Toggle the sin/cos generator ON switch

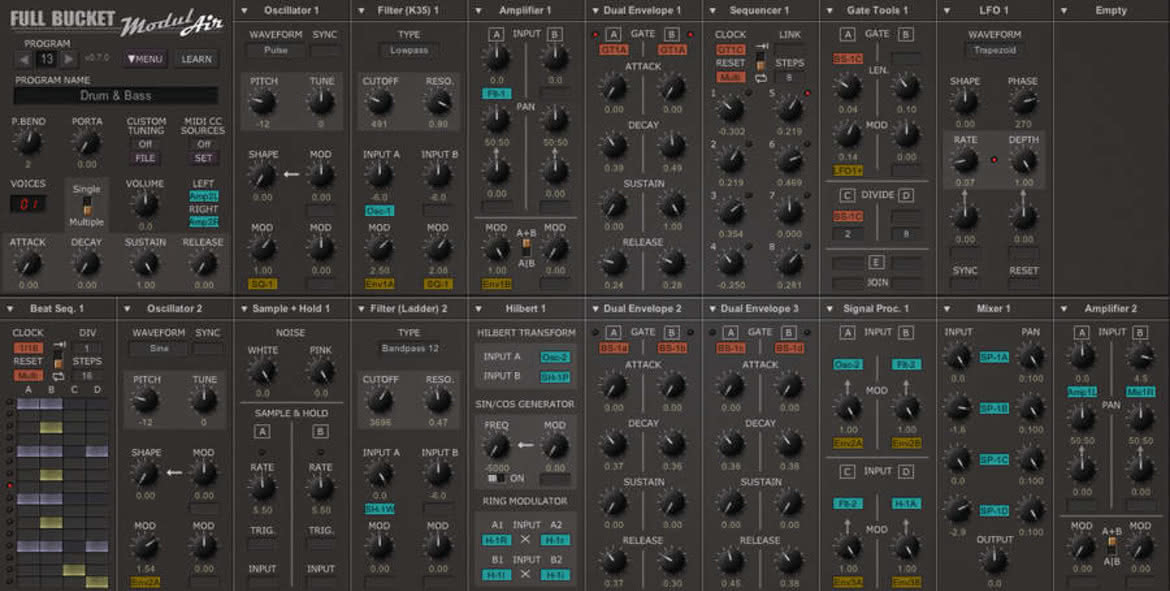(496, 478)
